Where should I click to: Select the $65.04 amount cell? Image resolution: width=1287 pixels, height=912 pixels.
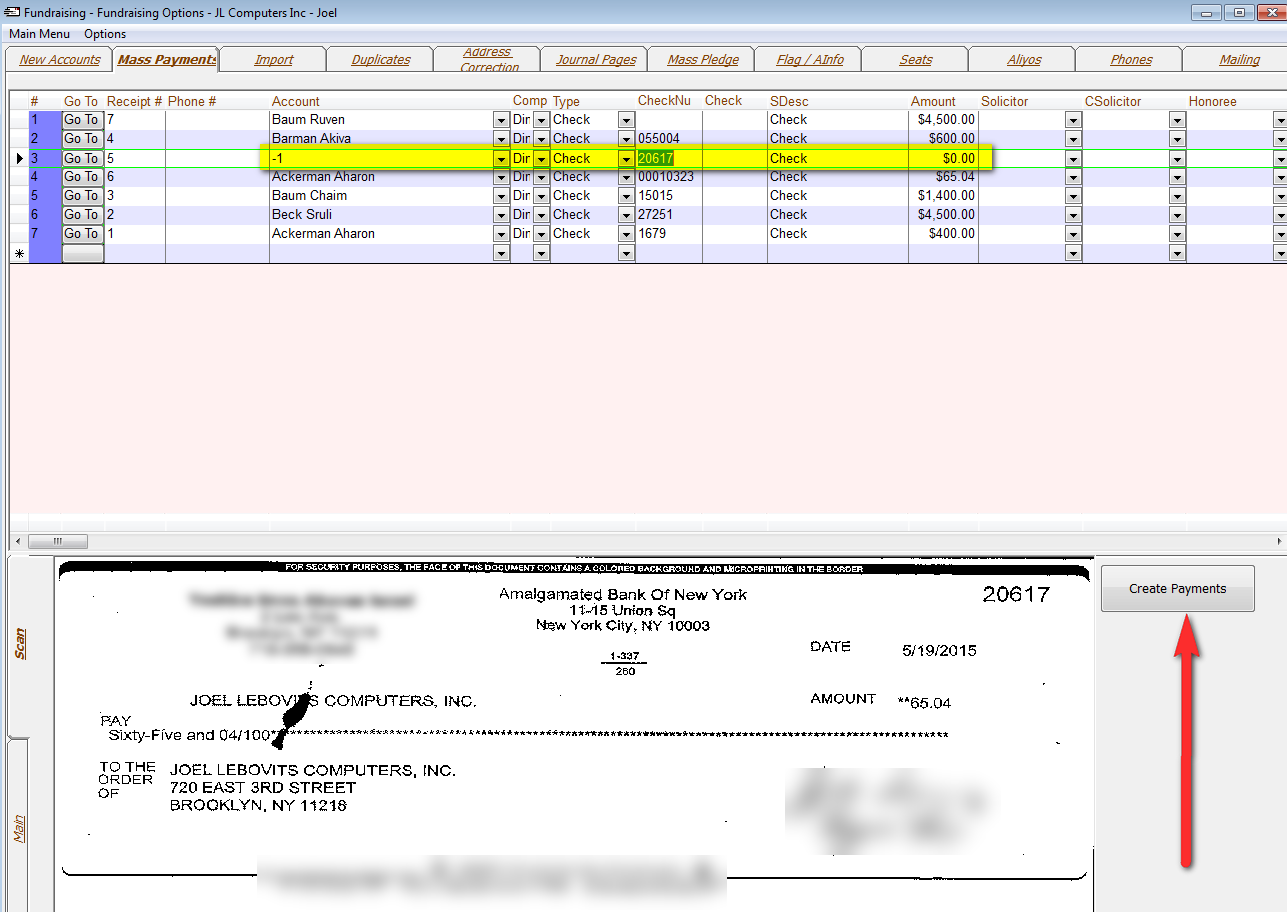pos(943,177)
